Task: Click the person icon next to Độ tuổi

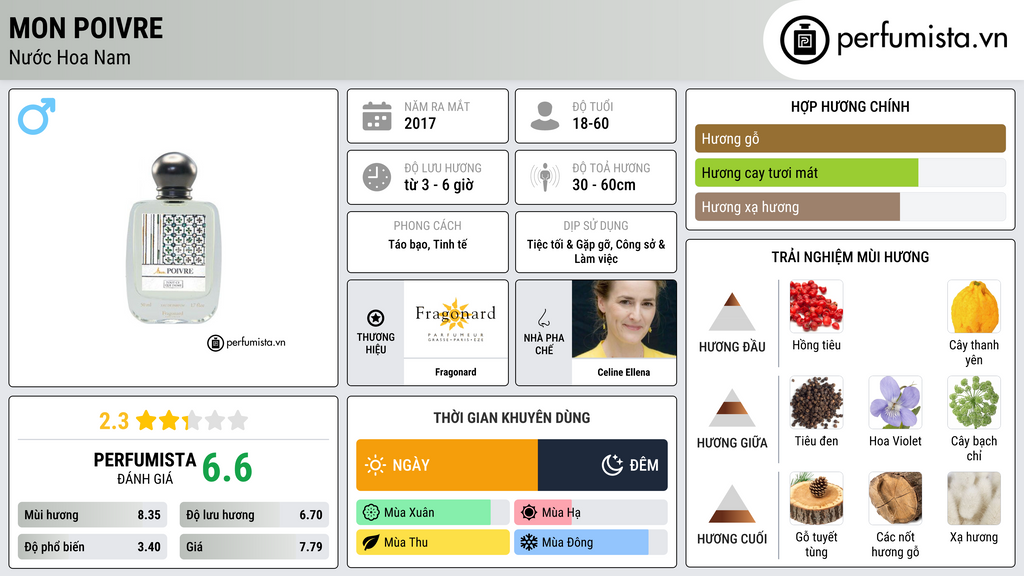Action: click(545, 116)
